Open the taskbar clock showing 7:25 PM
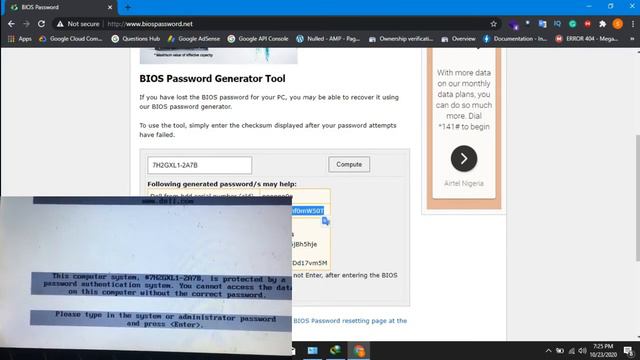Screen dimensions: 640x360 (x=603, y=351)
